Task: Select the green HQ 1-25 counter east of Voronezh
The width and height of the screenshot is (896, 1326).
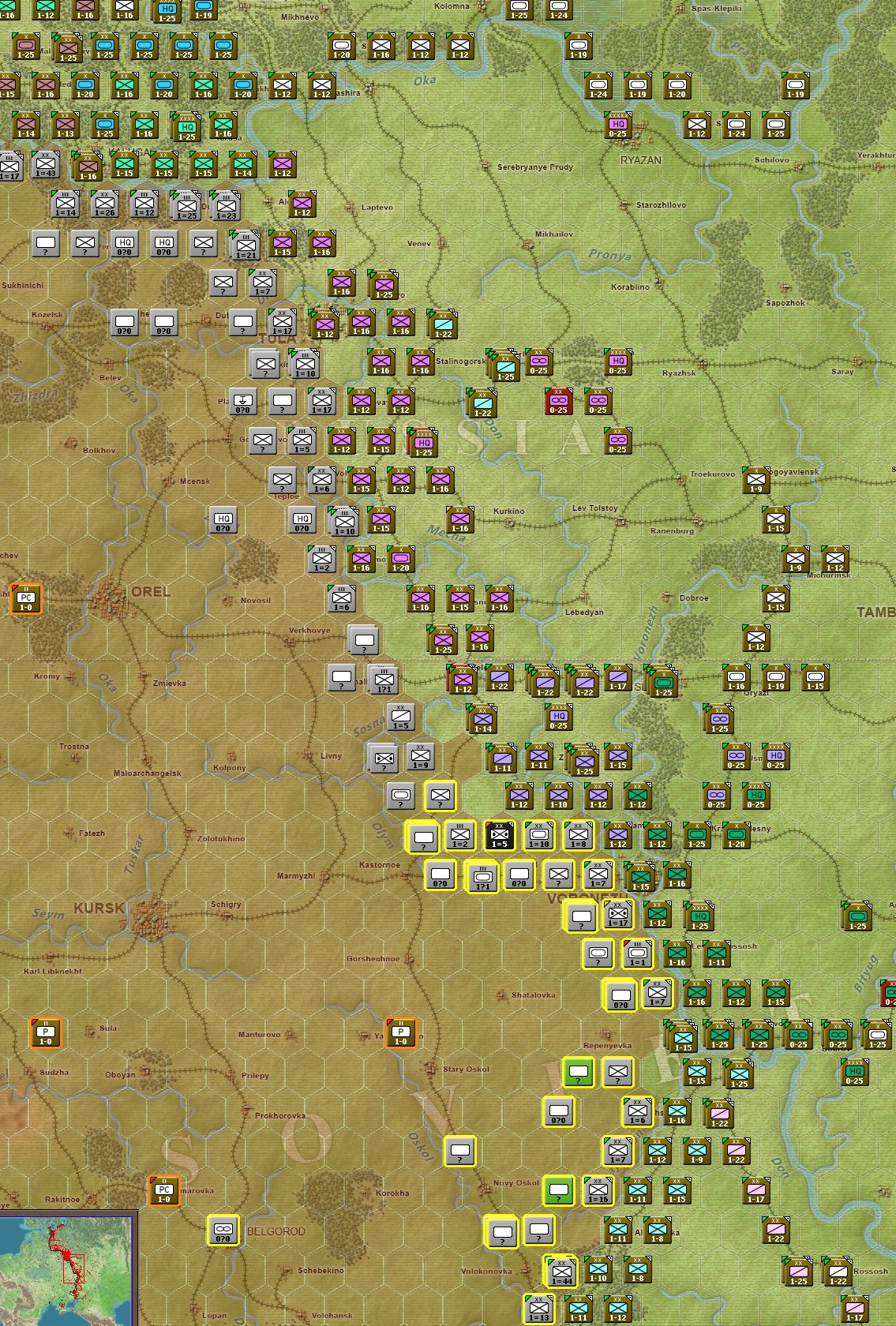Action: (699, 916)
